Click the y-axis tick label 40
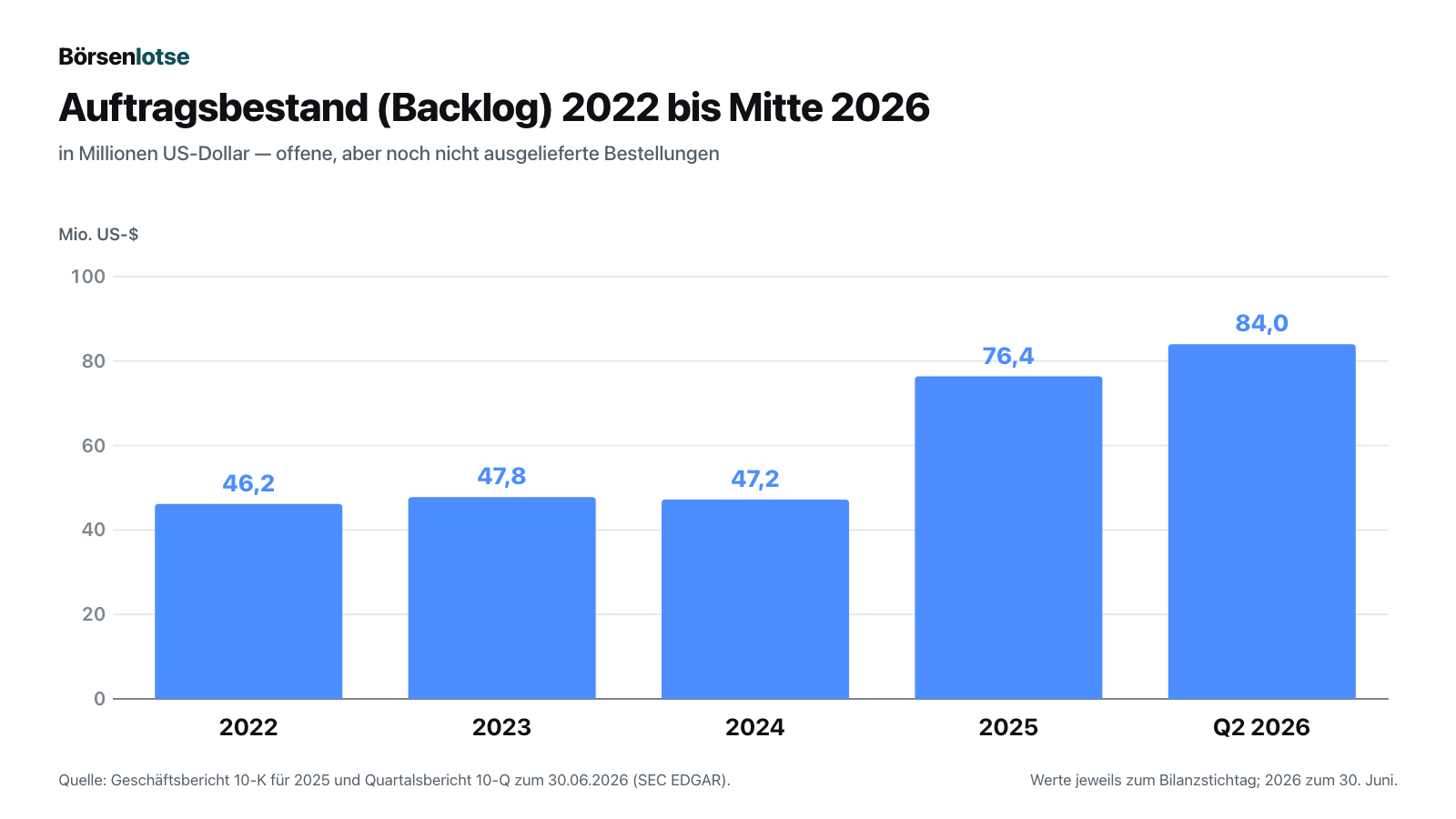This screenshot has width=1456, height=819. (x=94, y=530)
